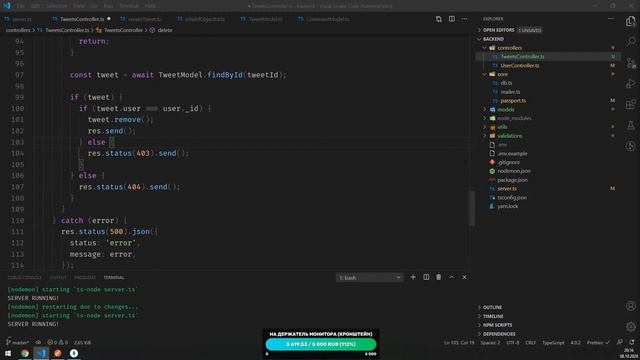Expand the models folder

click(505, 109)
